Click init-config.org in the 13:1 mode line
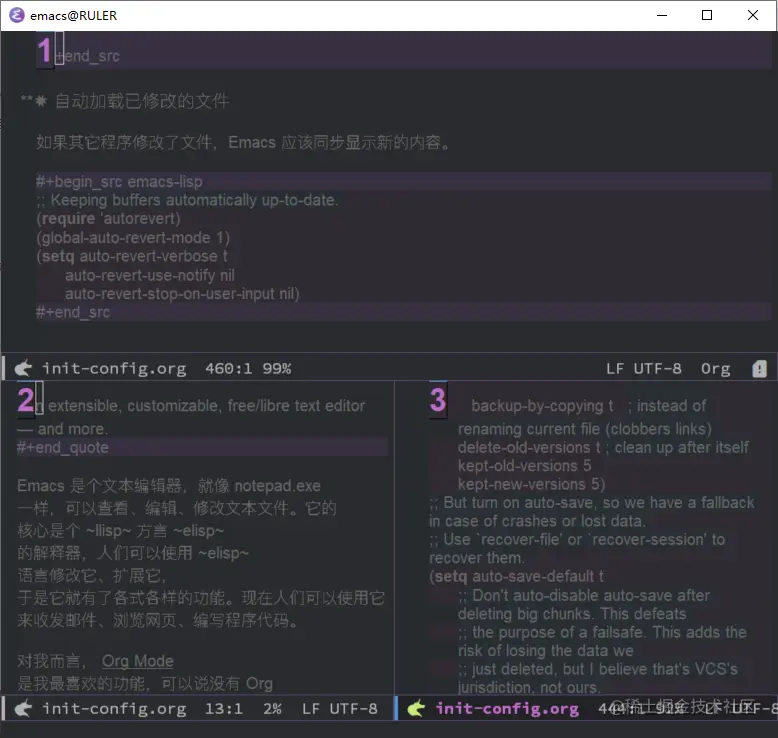 pyautogui.click(x=114, y=709)
